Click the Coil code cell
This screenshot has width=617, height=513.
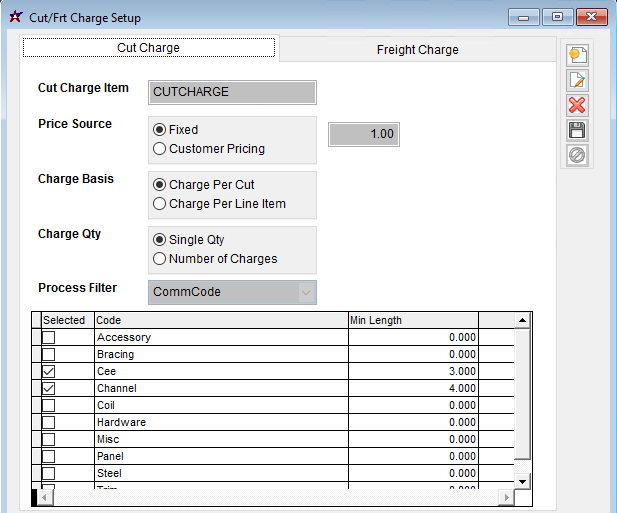coord(222,405)
